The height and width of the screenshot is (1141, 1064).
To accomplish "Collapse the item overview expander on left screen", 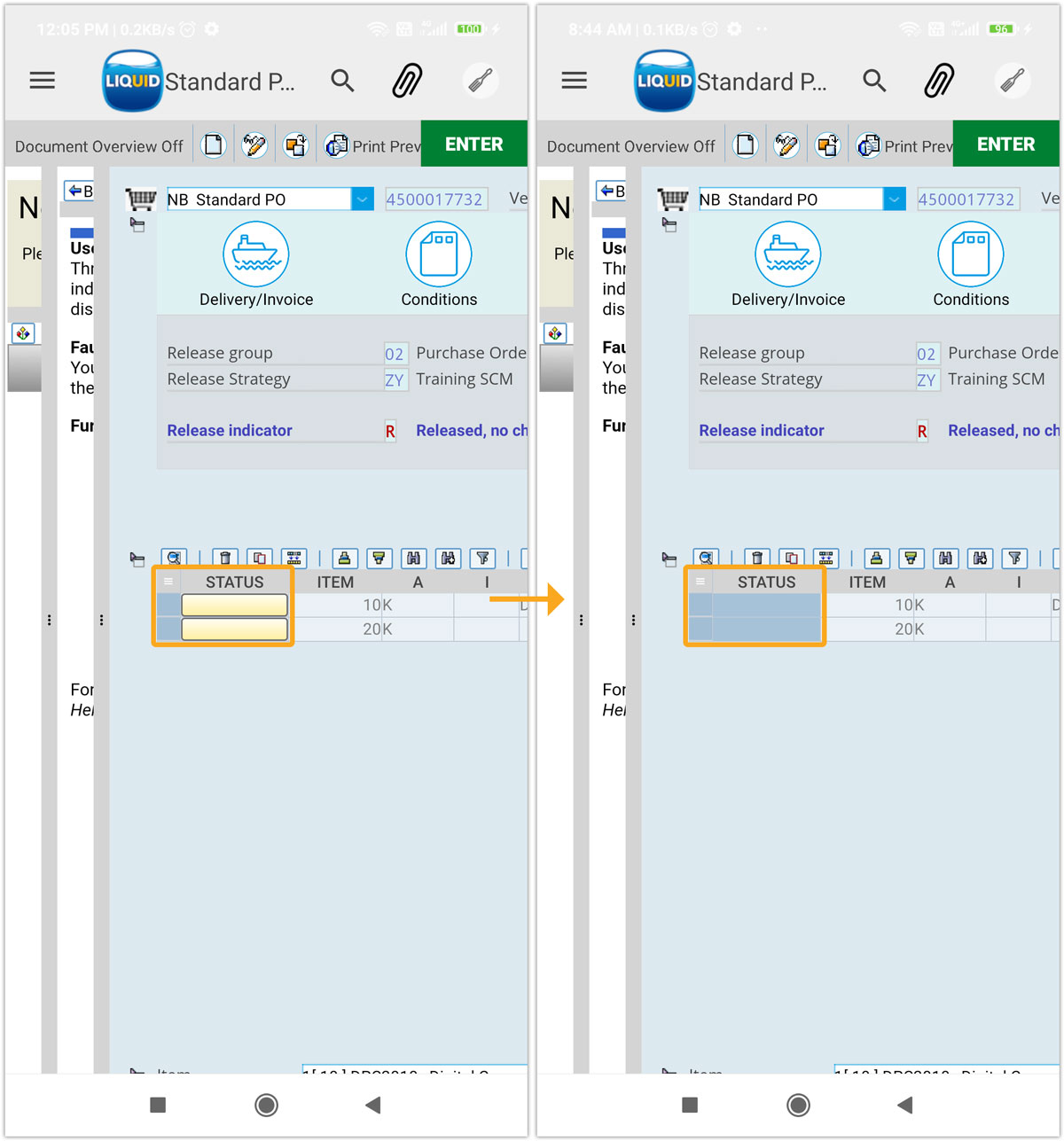I will pos(137,559).
